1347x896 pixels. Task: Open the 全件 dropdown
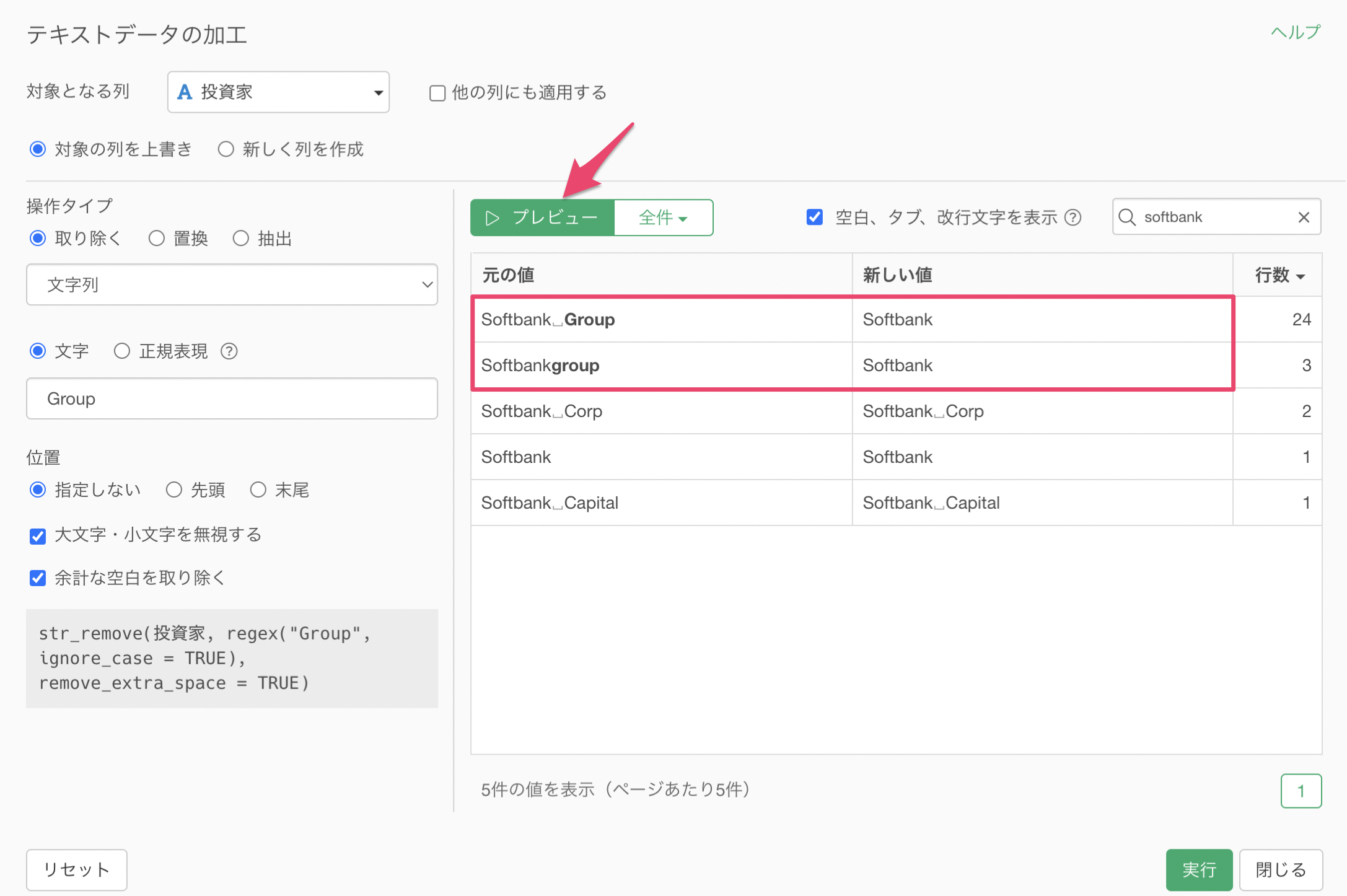pyautogui.click(x=664, y=217)
